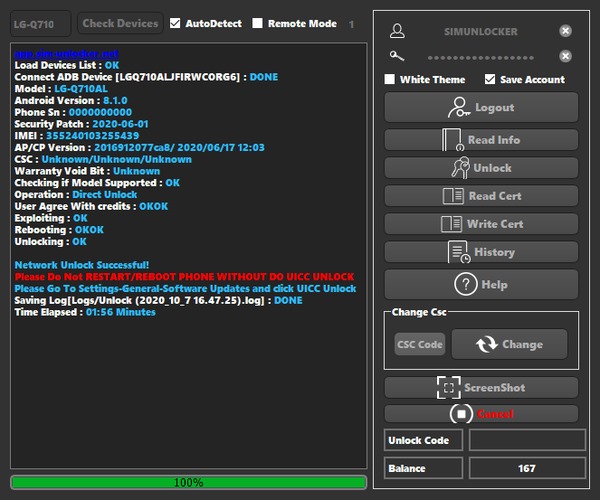Click the Read Info button label
The height and width of the screenshot is (500, 600).
point(494,140)
